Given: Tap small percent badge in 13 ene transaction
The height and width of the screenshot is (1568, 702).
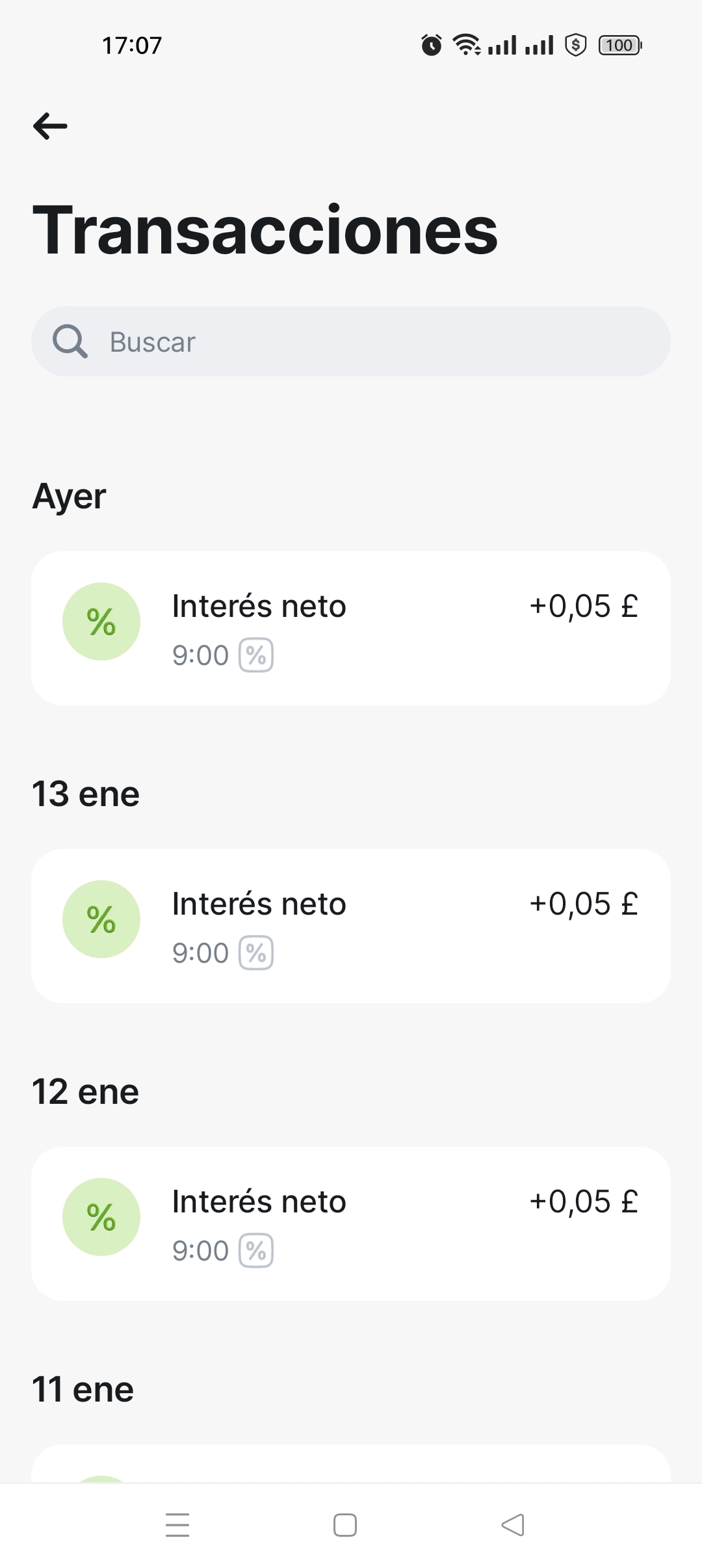Looking at the screenshot, I should [256, 953].
